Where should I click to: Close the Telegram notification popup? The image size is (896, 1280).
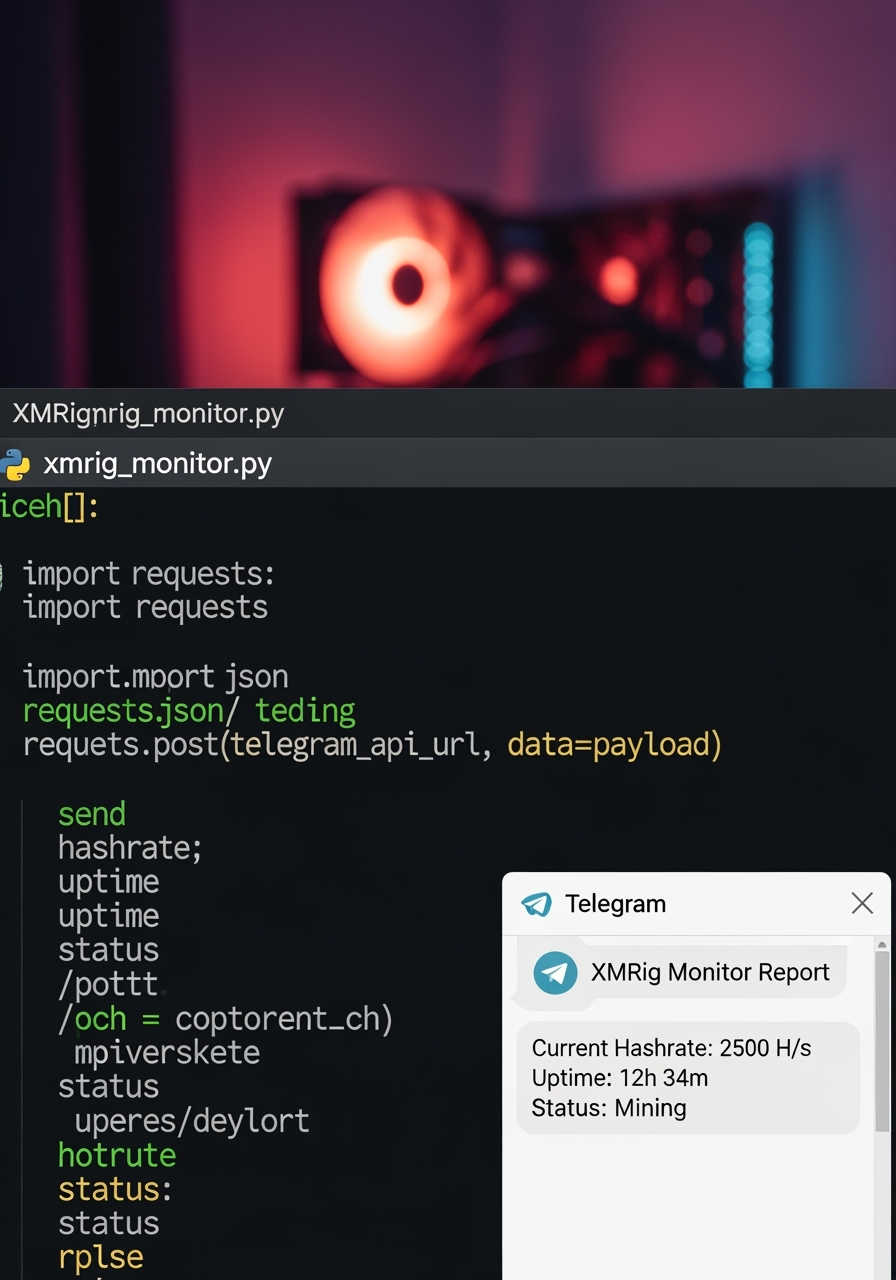point(862,904)
